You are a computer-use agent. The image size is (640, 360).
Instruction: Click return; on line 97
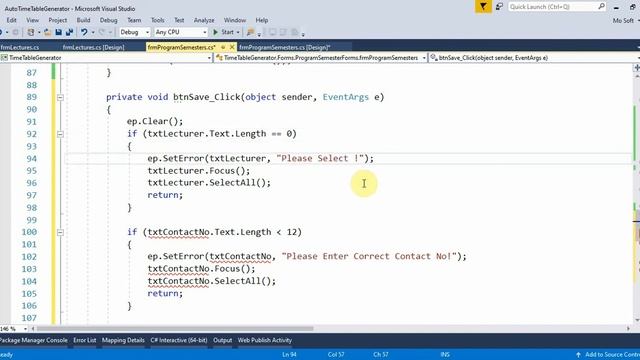tap(165, 195)
